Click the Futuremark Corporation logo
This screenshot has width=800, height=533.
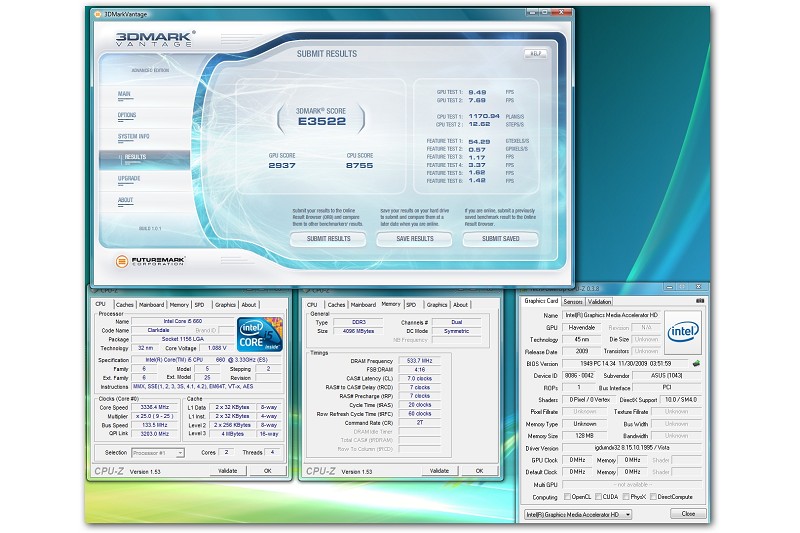(150, 261)
